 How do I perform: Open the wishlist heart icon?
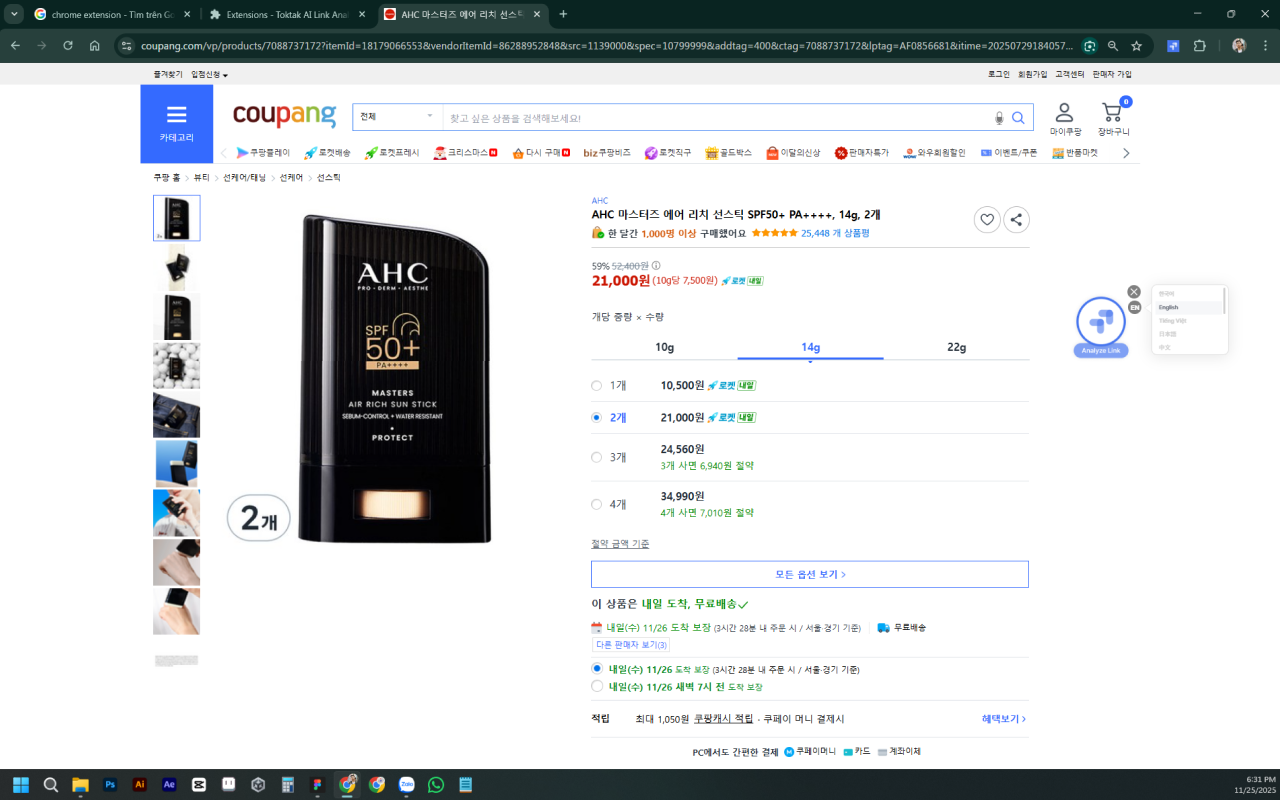tap(987, 219)
